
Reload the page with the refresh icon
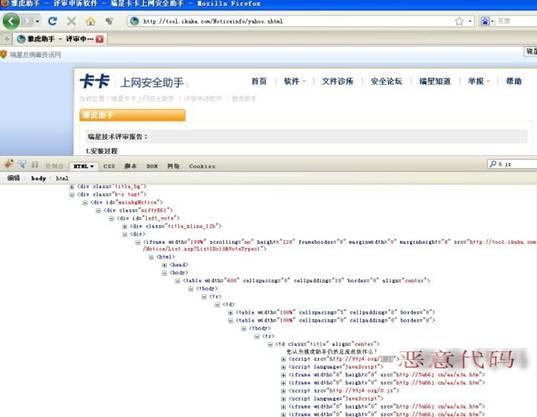tap(52, 21)
